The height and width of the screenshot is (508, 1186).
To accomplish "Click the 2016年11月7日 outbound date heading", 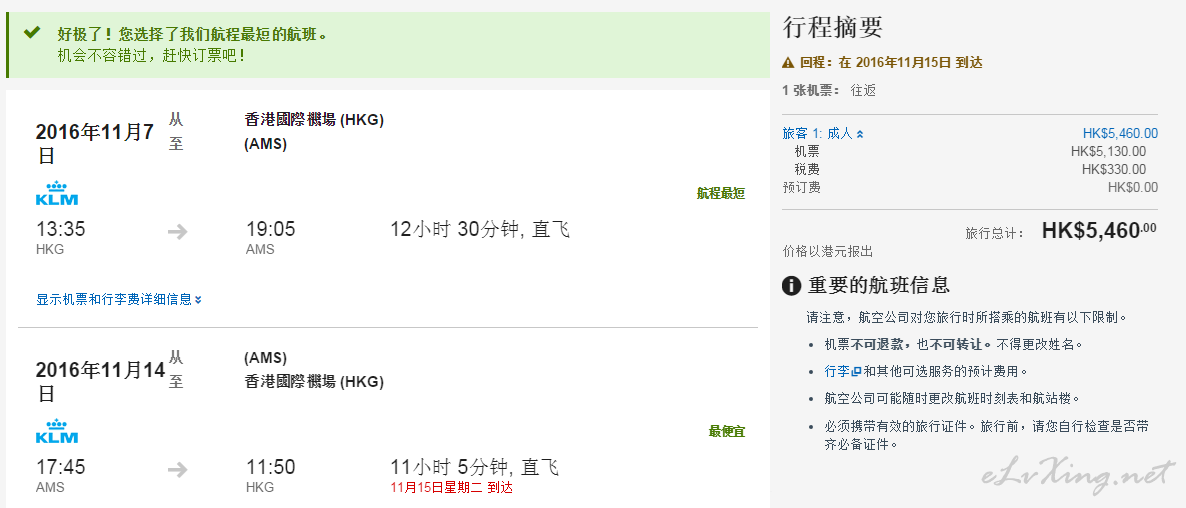I will pyautogui.click(x=95, y=144).
